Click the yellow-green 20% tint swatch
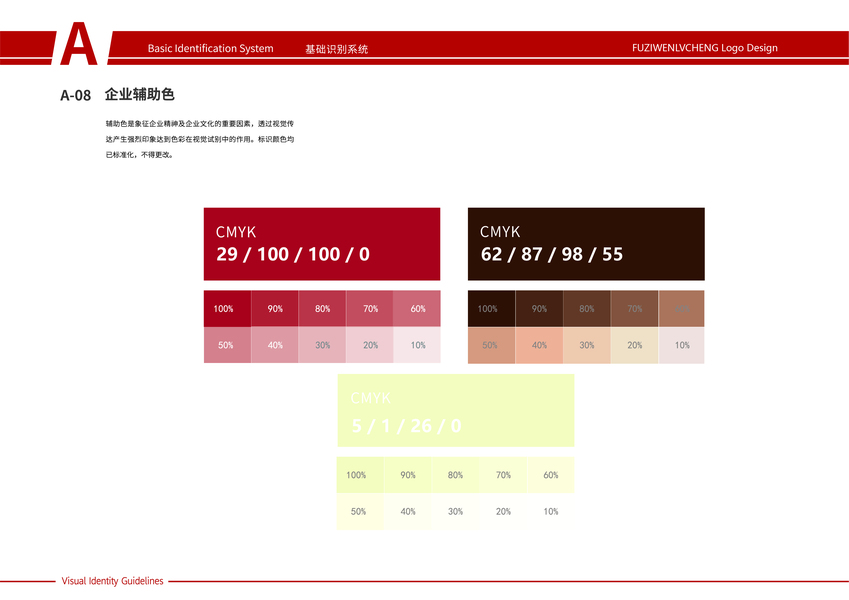The image size is (849, 600). (x=503, y=511)
